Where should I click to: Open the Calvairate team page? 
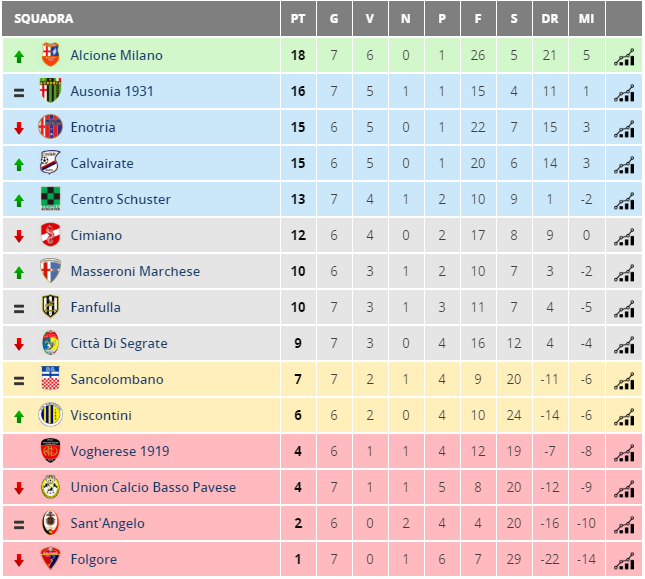pyautogui.click(x=102, y=163)
